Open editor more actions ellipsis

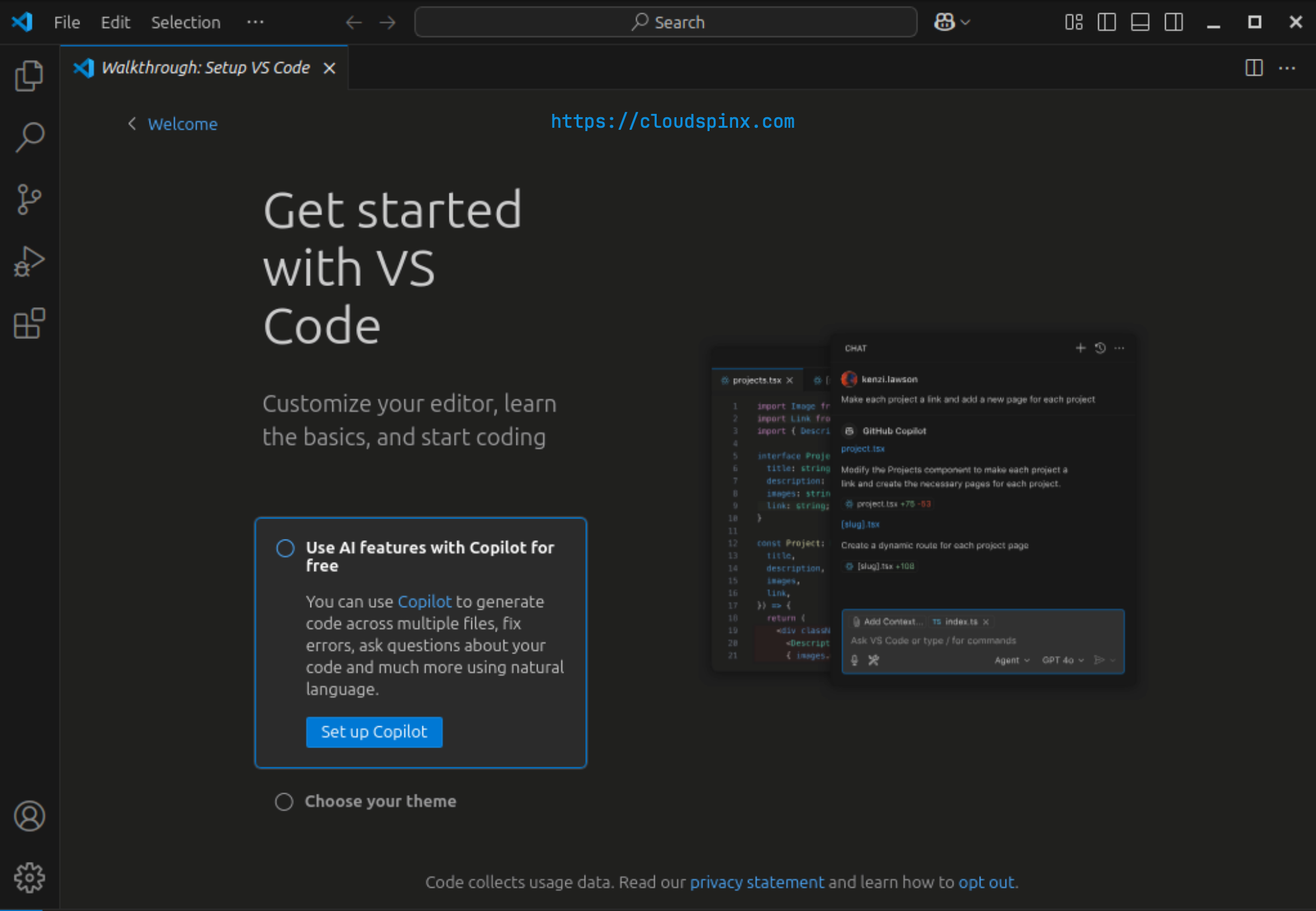pyautogui.click(x=1288, y=68)
